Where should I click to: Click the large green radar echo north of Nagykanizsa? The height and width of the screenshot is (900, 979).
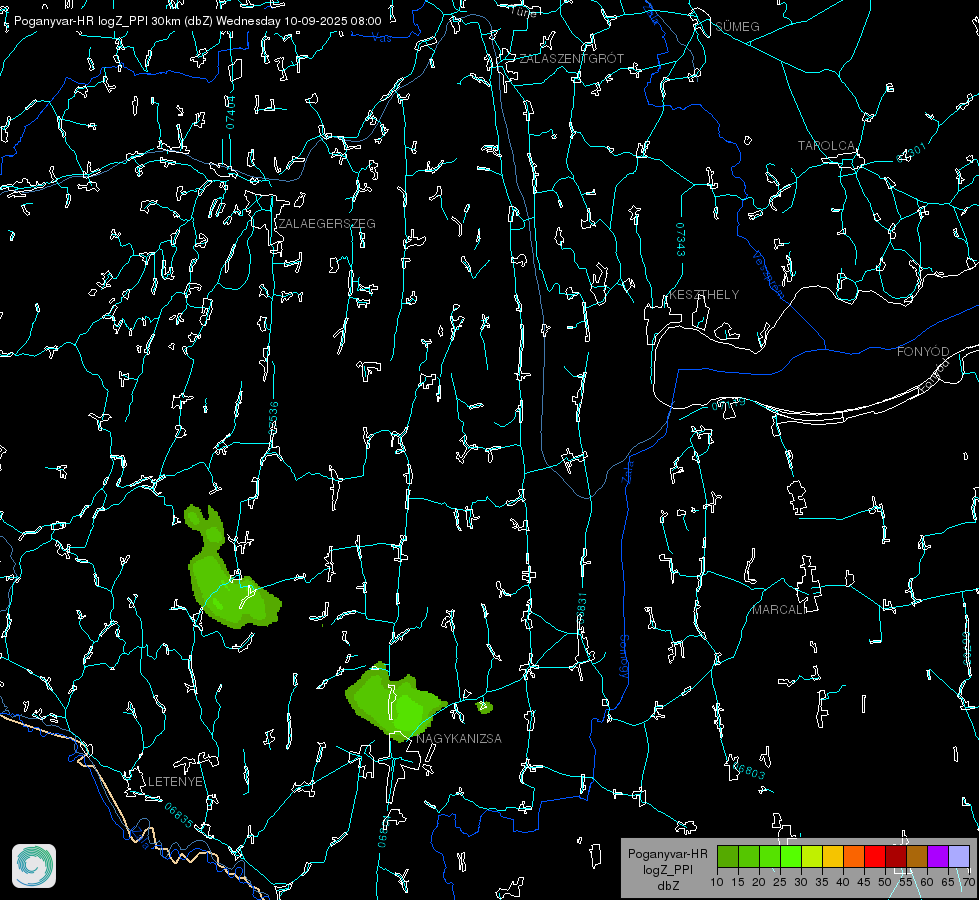pyautogui.click(x=395, y=703)
